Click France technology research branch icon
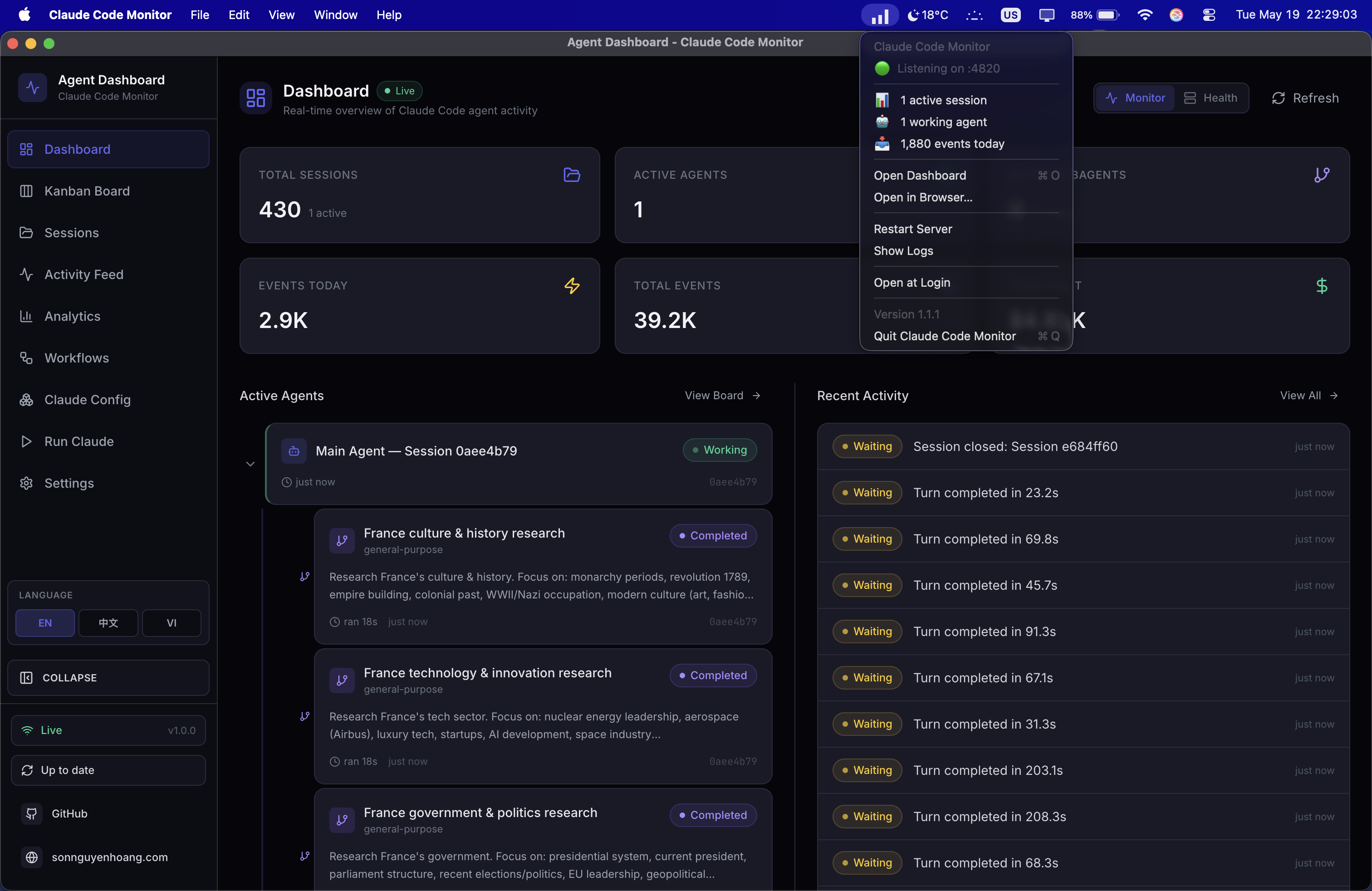 click(x=342, y=680)
